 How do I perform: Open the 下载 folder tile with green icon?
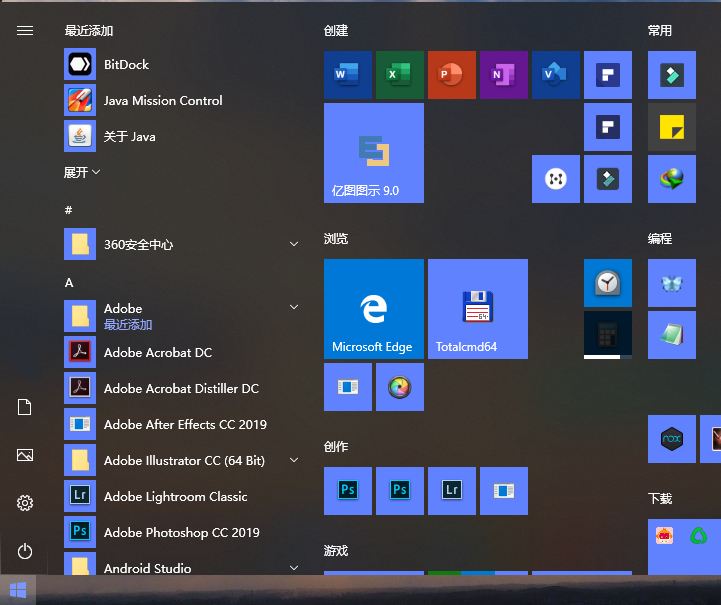(x=684, y=547)
